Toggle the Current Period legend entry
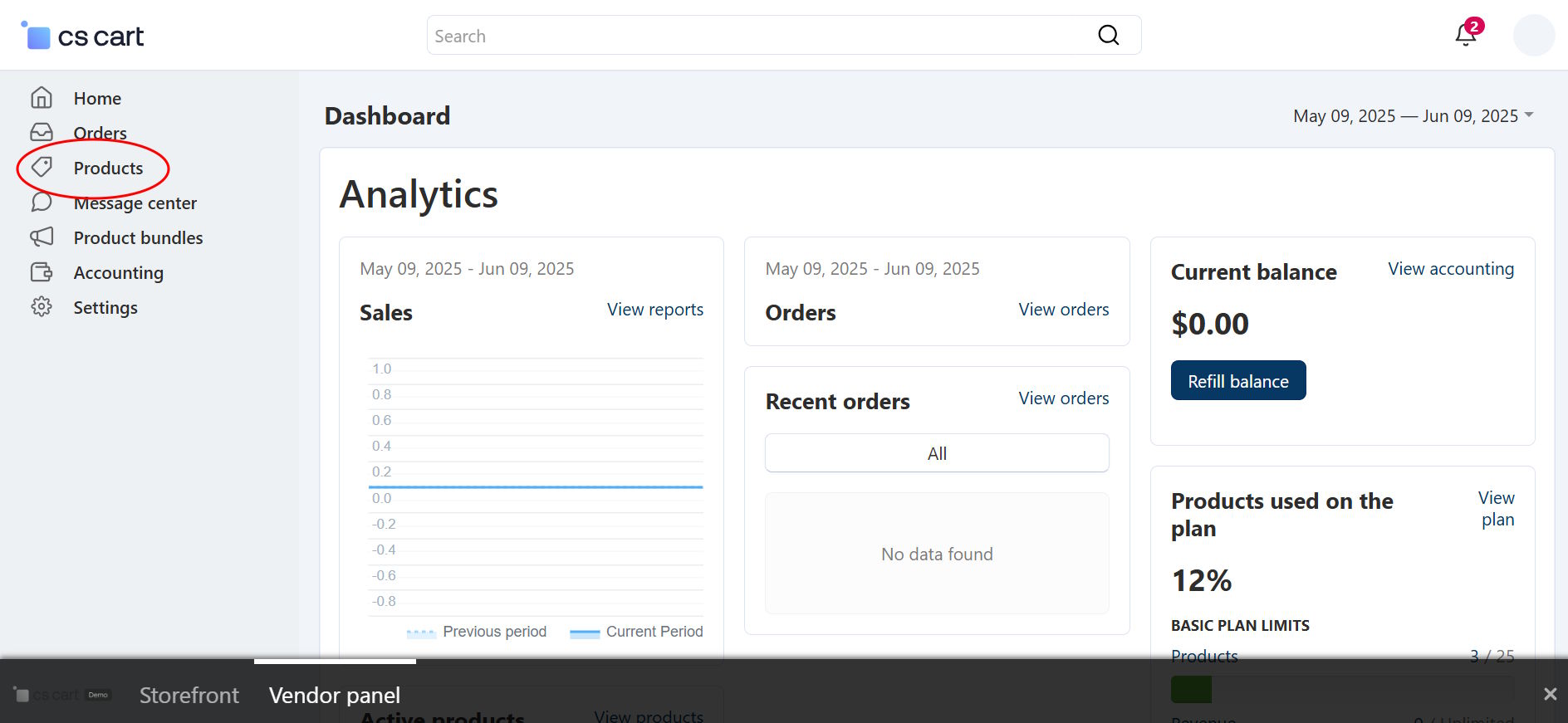Image resolution: width=1568 pixels, height=723 pixels. (x=636, y=632)
